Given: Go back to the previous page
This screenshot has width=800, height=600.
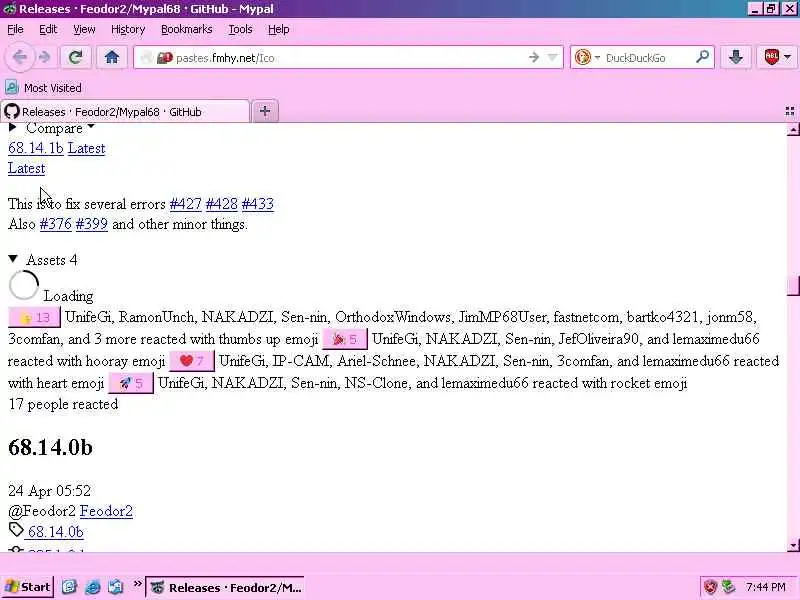Looking at the screenshot, I should point(19,57).
